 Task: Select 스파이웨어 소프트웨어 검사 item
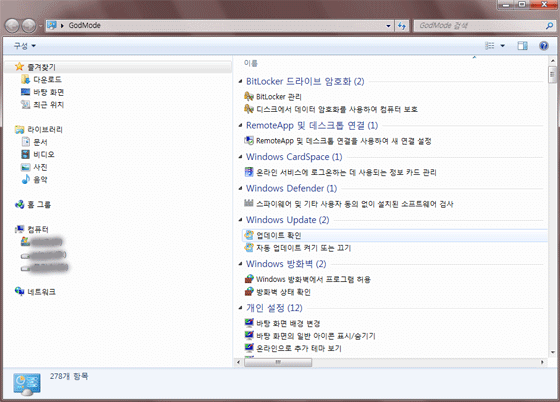[x=355, y=204]
